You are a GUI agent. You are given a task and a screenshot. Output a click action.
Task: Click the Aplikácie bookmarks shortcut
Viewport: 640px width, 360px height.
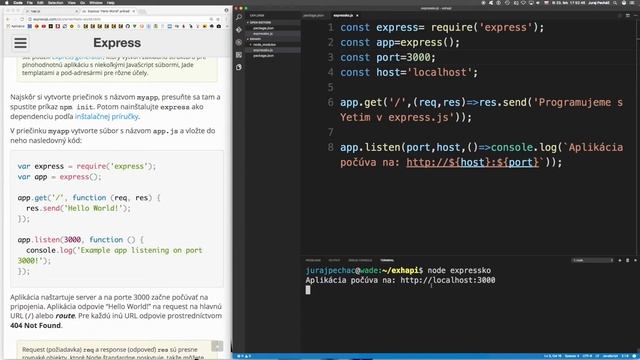tap(16, 26)
